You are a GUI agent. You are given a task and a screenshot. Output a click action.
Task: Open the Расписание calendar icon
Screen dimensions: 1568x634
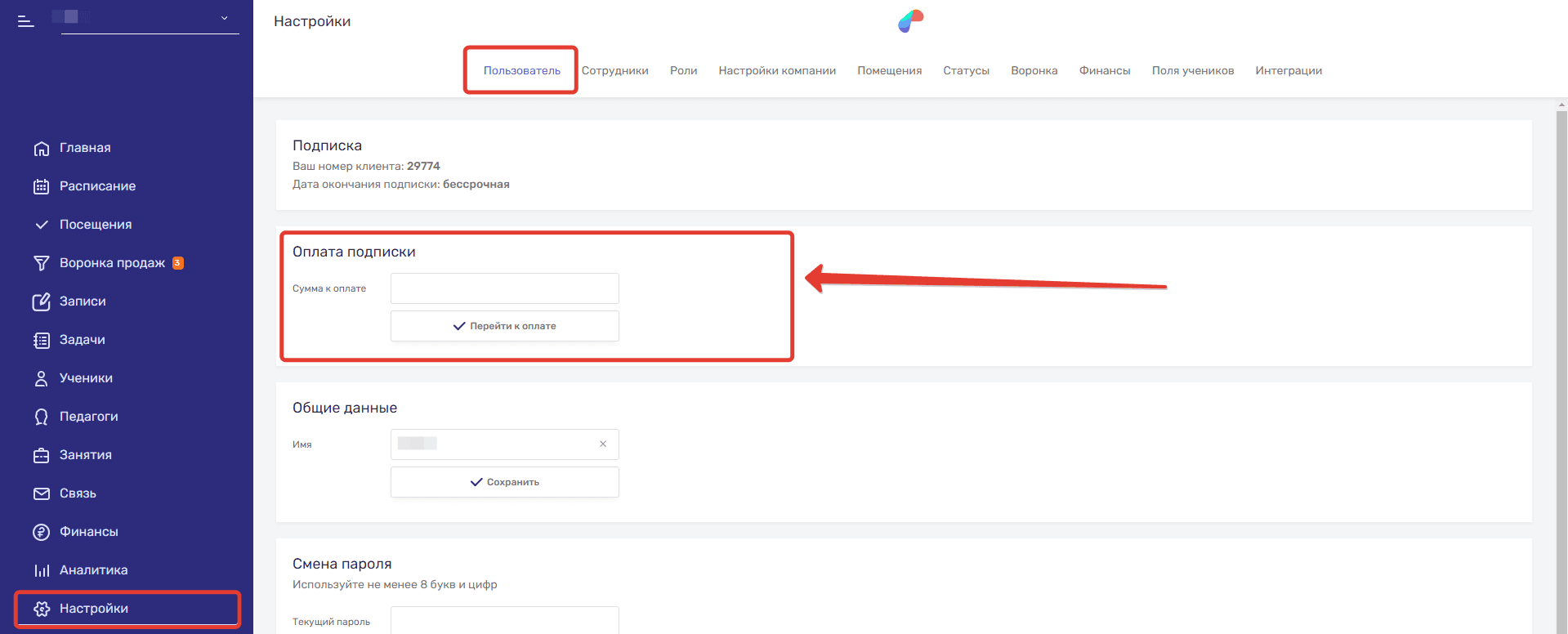[x=42, y=186]
